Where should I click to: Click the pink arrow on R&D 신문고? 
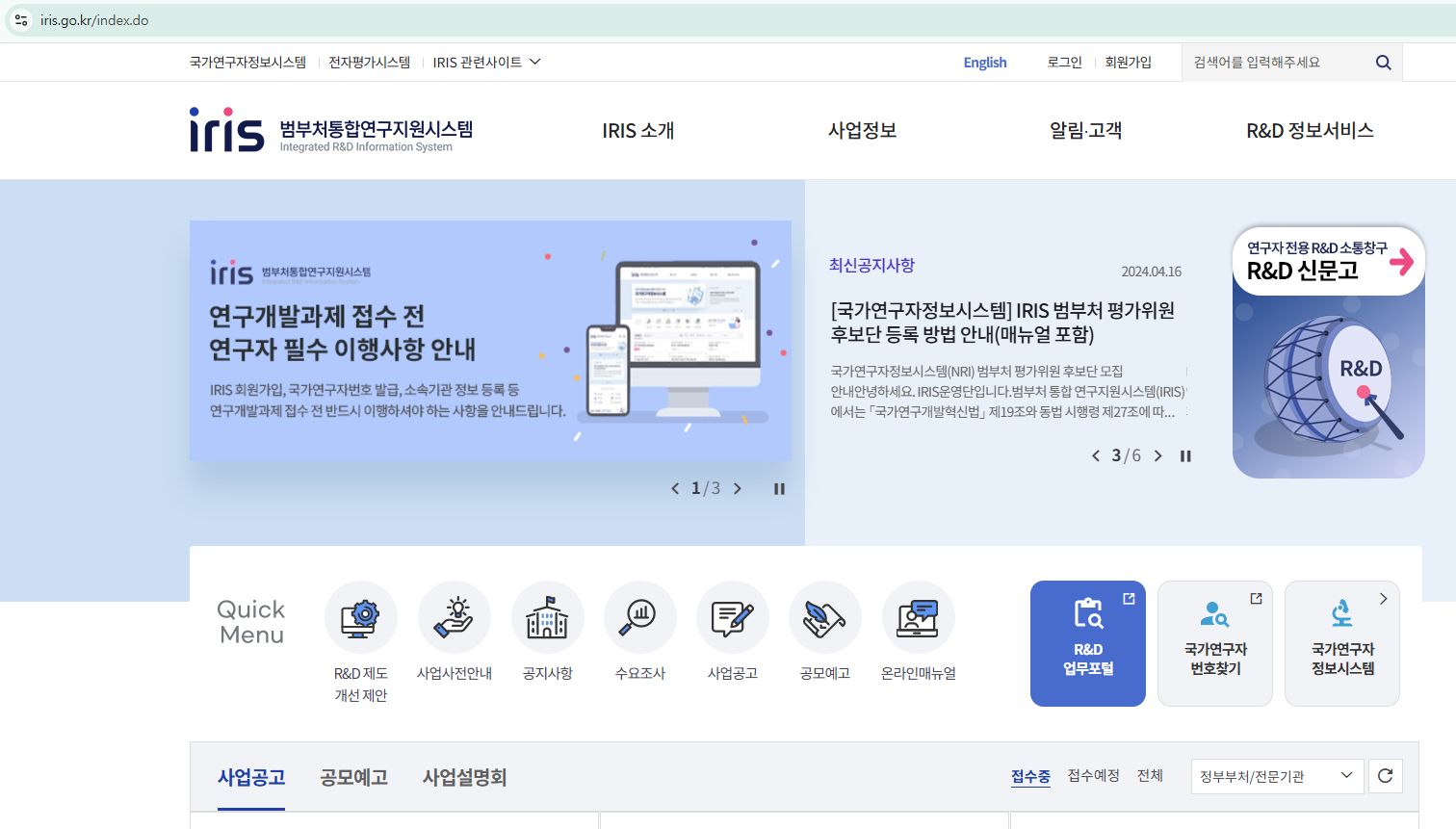[1402, 261]
